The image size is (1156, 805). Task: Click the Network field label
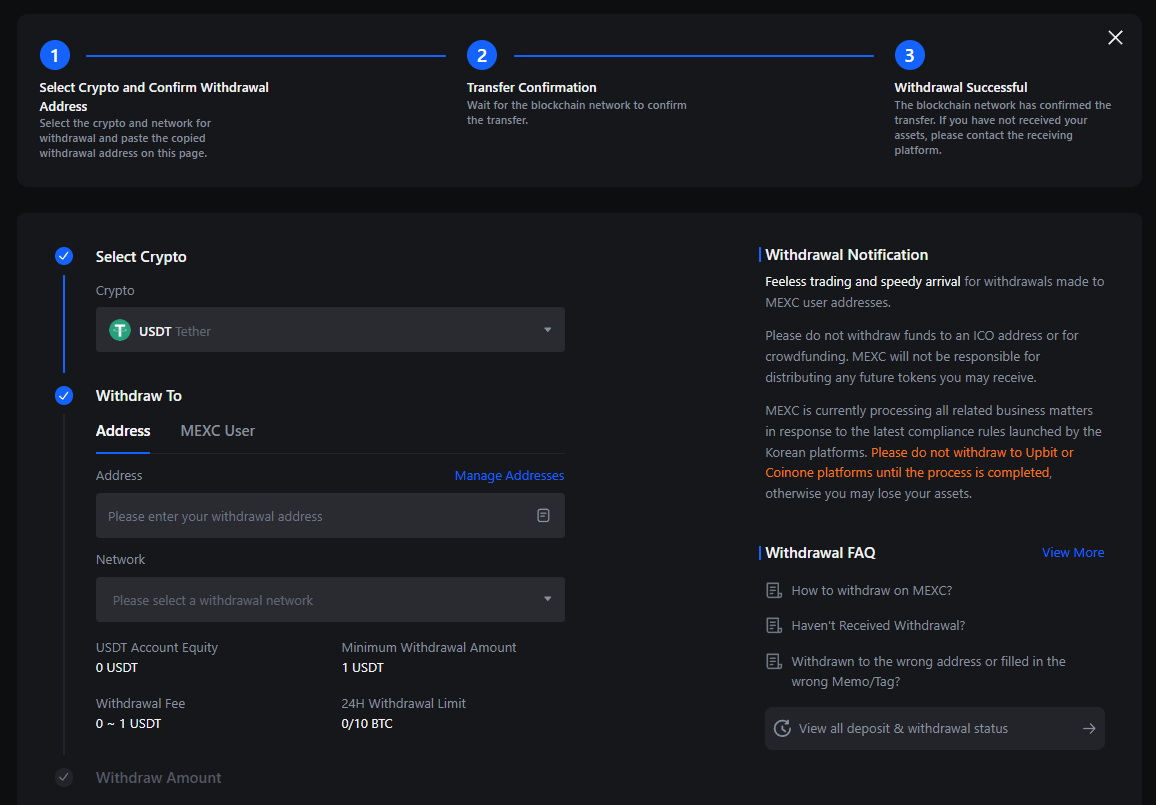click(x=120, y=560)
